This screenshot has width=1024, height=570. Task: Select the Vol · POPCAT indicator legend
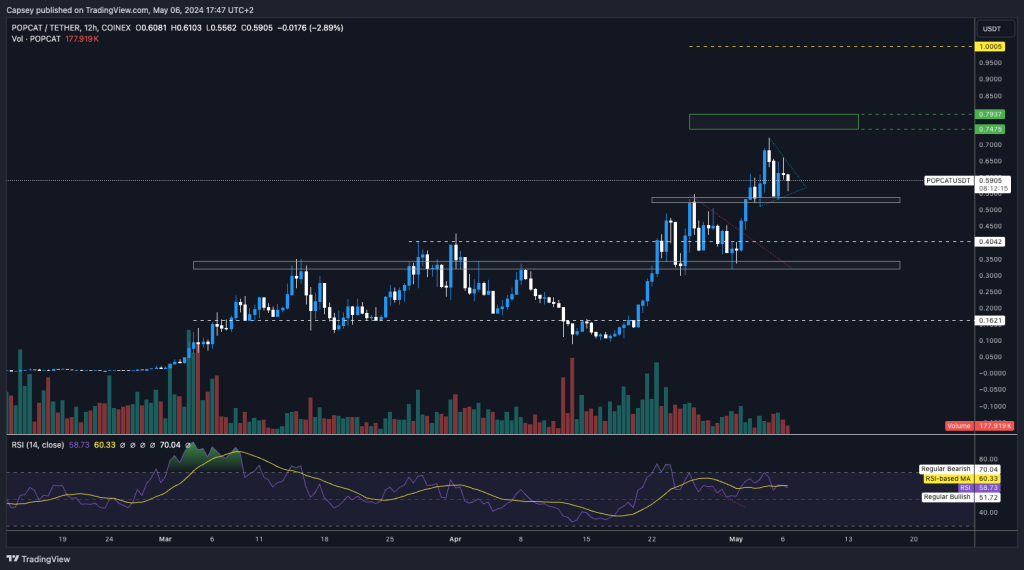[36, 39]
